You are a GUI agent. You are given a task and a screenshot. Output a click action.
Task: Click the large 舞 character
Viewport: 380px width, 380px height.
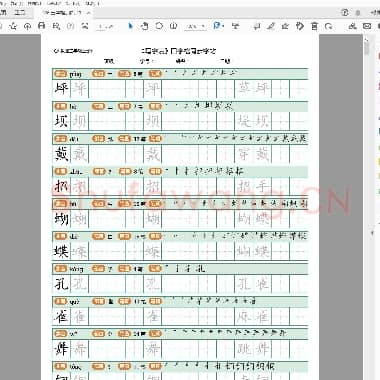pos(61,349)
